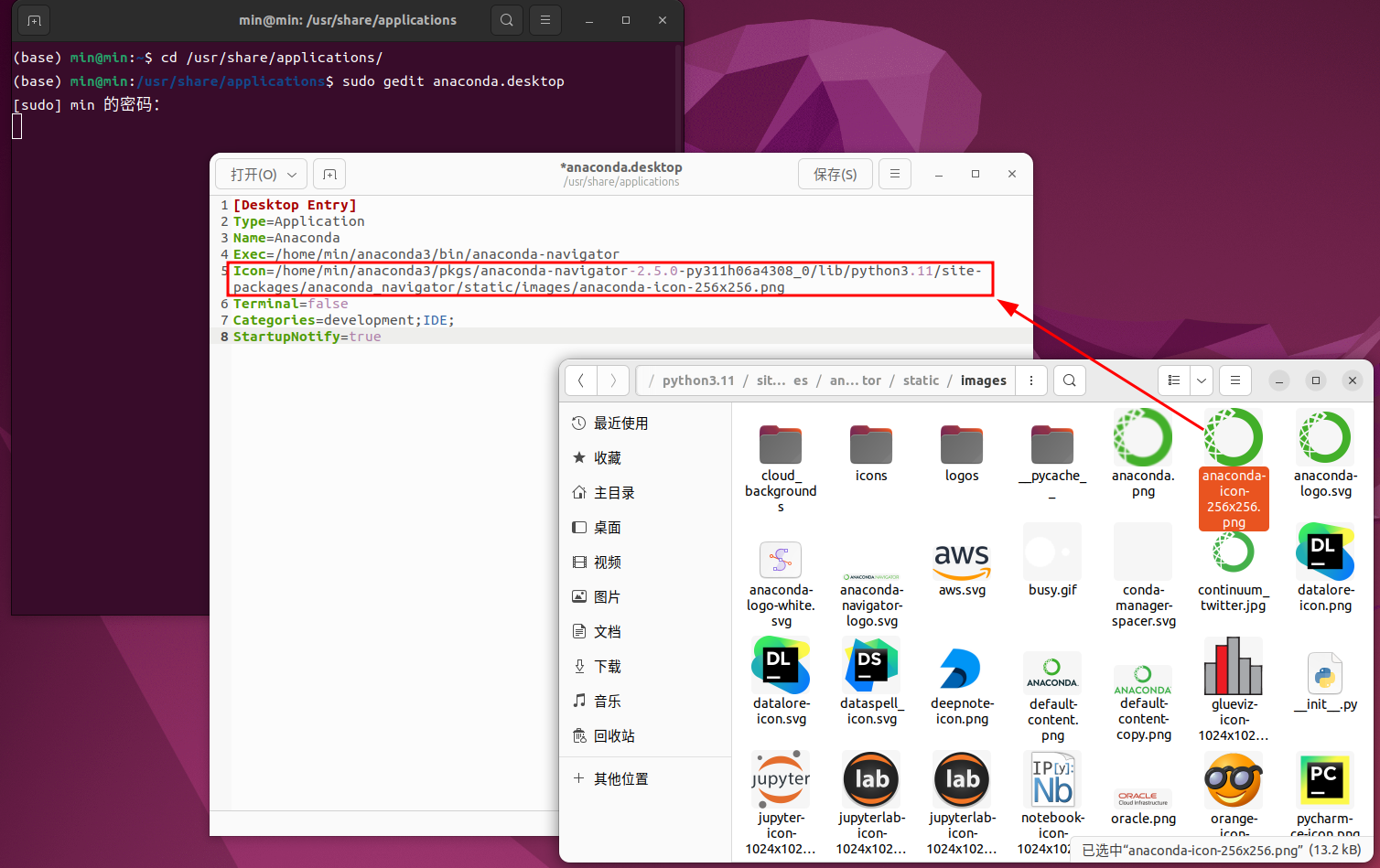
Task: Search in the terminal window
Action: (507, 20)
